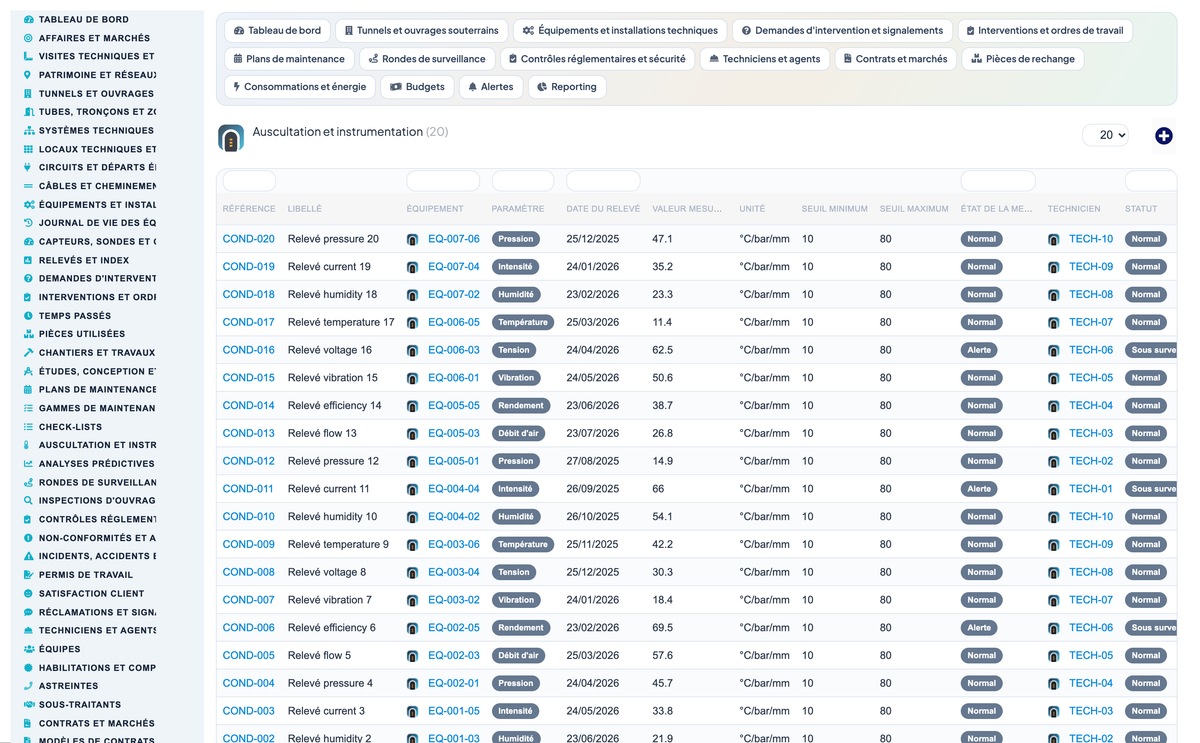Switch to Tunnels et ouvrages souterrains tab

[x=422, y=30]
